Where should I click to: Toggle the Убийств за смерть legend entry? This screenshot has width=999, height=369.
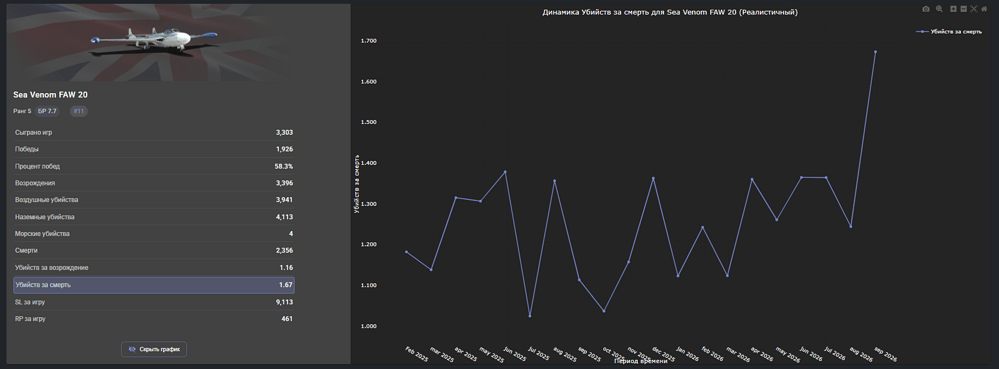click(948, 31)
